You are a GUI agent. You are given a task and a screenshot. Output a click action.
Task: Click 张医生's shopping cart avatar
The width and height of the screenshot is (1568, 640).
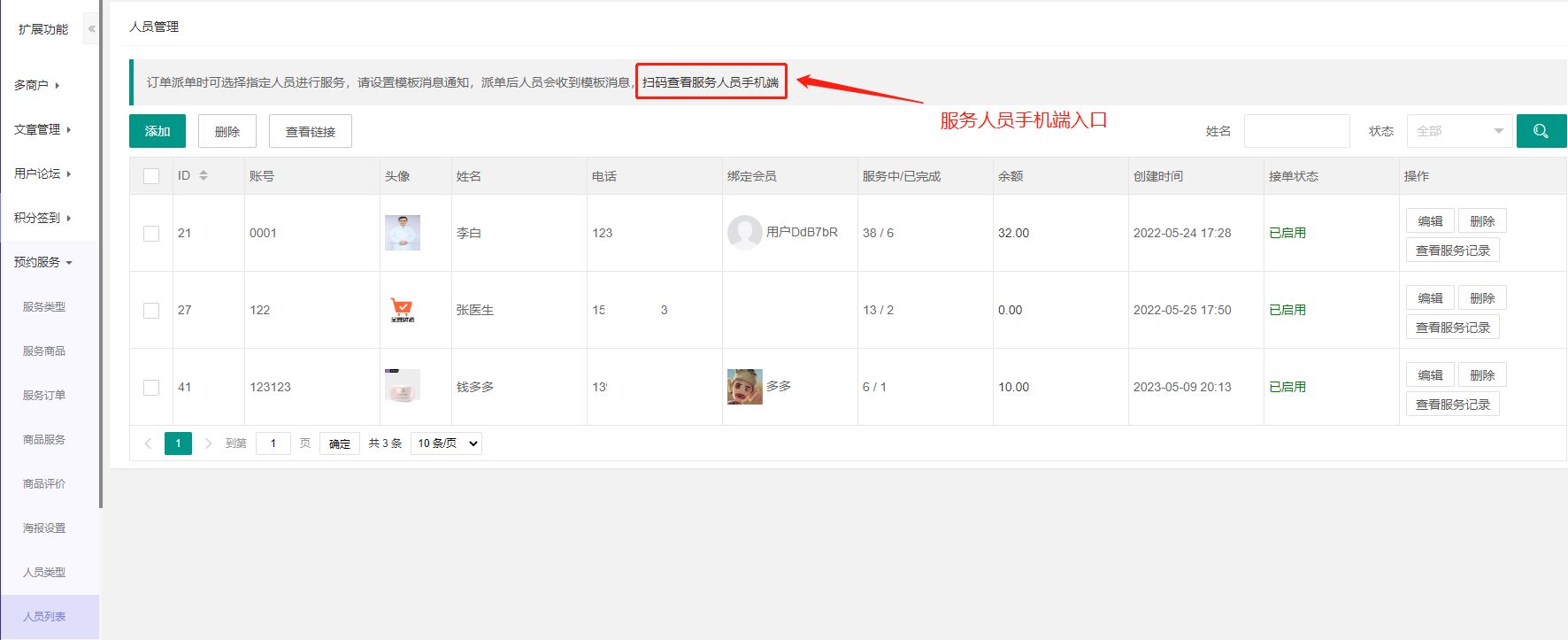402,310
